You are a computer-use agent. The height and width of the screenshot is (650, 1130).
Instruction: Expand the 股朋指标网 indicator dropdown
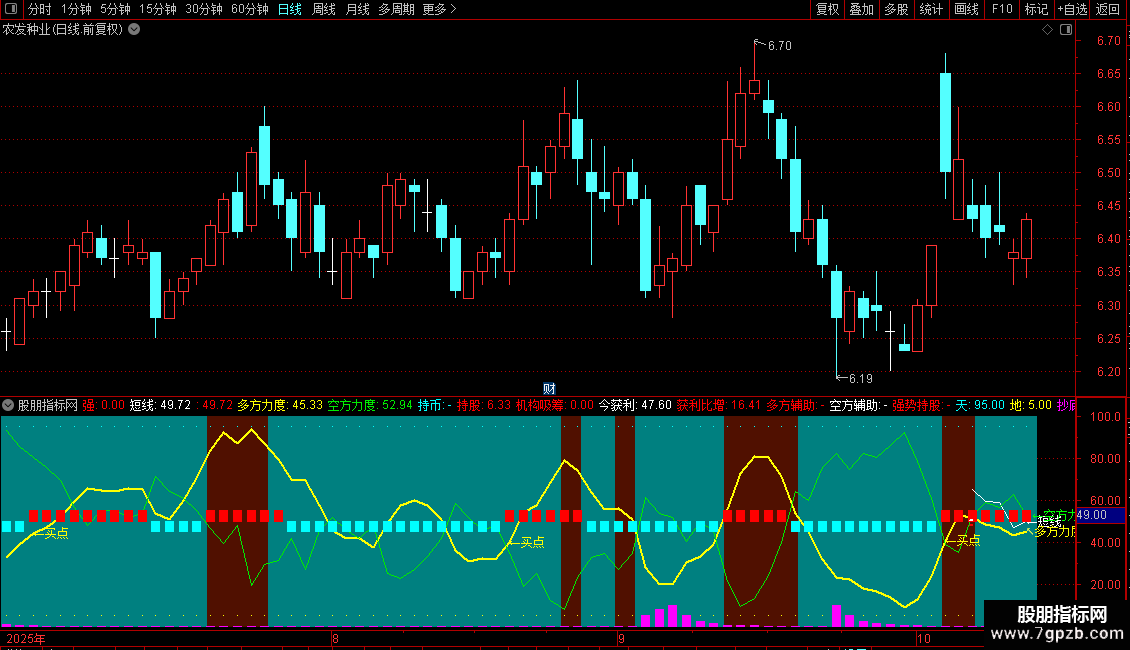[x=8, y=406]
